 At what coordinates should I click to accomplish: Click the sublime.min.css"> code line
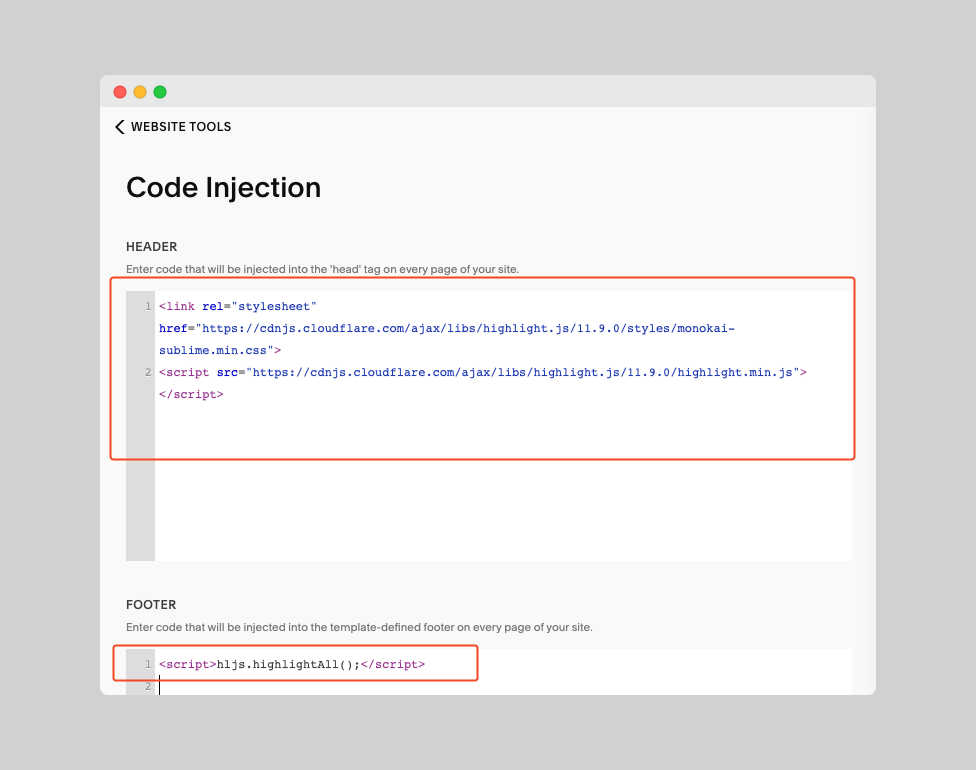pos(220,350)
